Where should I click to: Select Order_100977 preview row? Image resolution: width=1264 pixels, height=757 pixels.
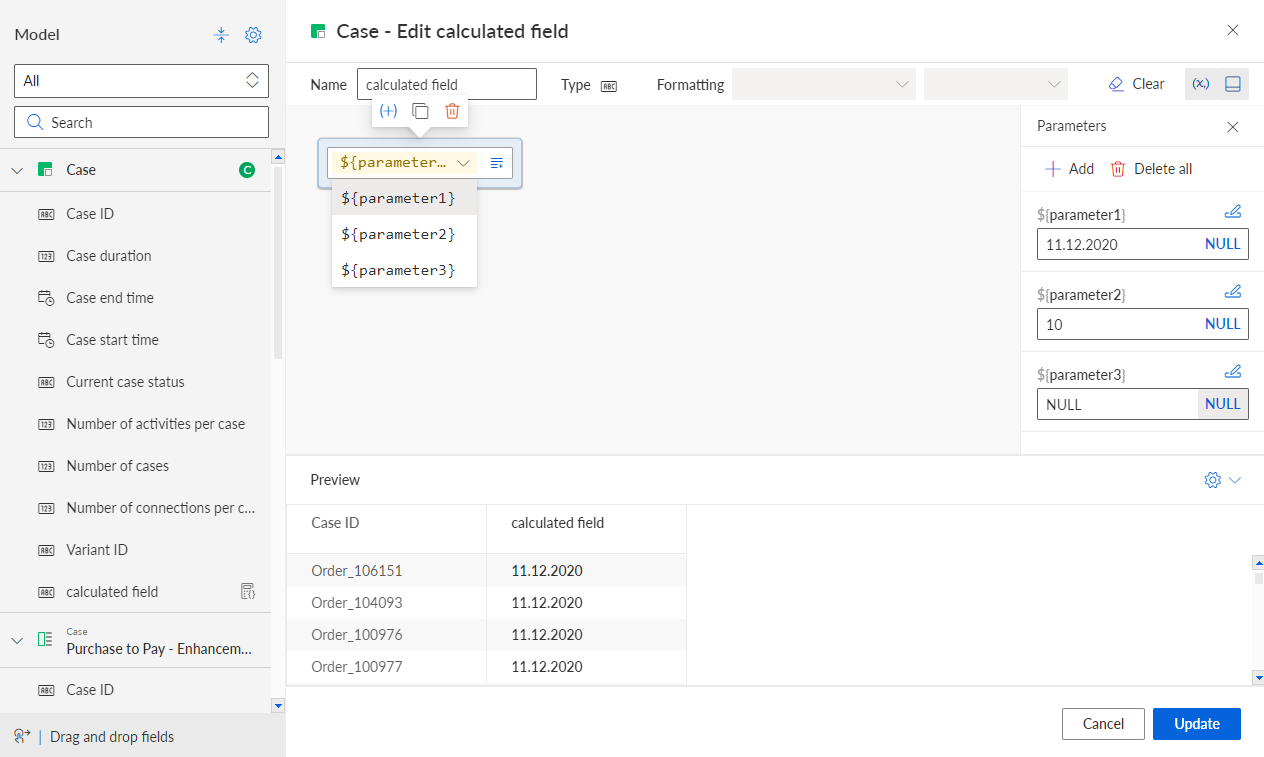pyautogui.click(x=486, y=667)
